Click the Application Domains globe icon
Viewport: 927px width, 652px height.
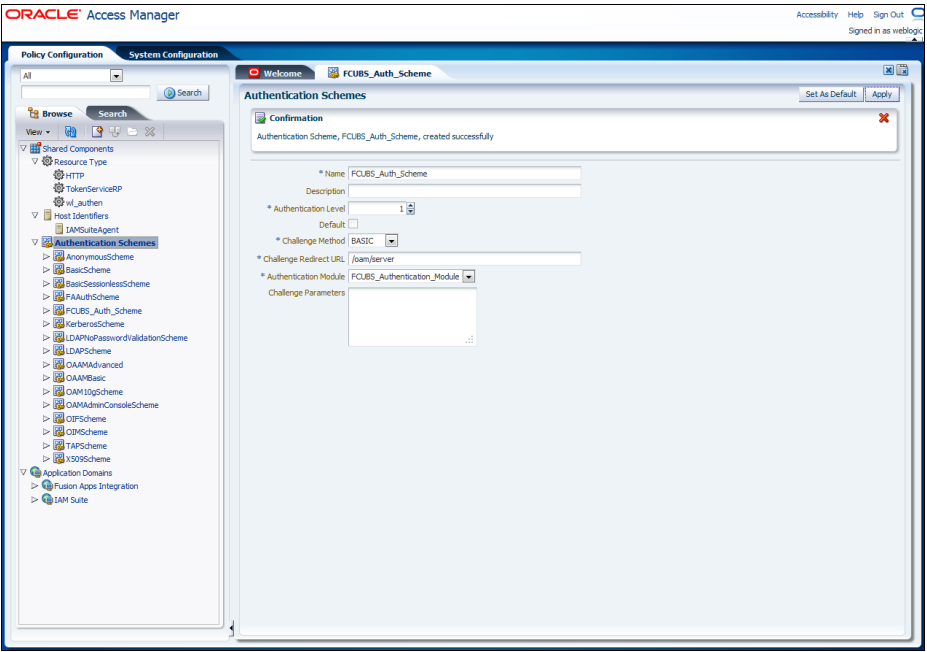point(35,472)
